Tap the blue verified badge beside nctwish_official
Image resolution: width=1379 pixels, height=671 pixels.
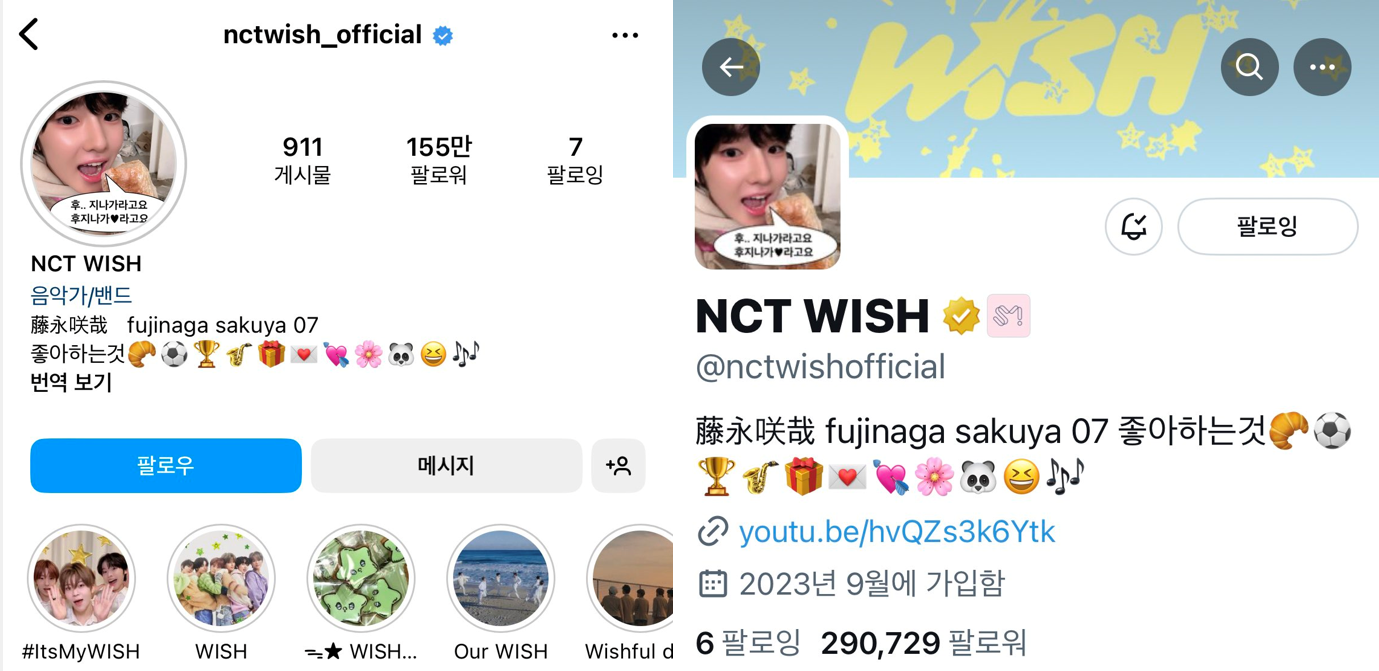tap(443, 36)
